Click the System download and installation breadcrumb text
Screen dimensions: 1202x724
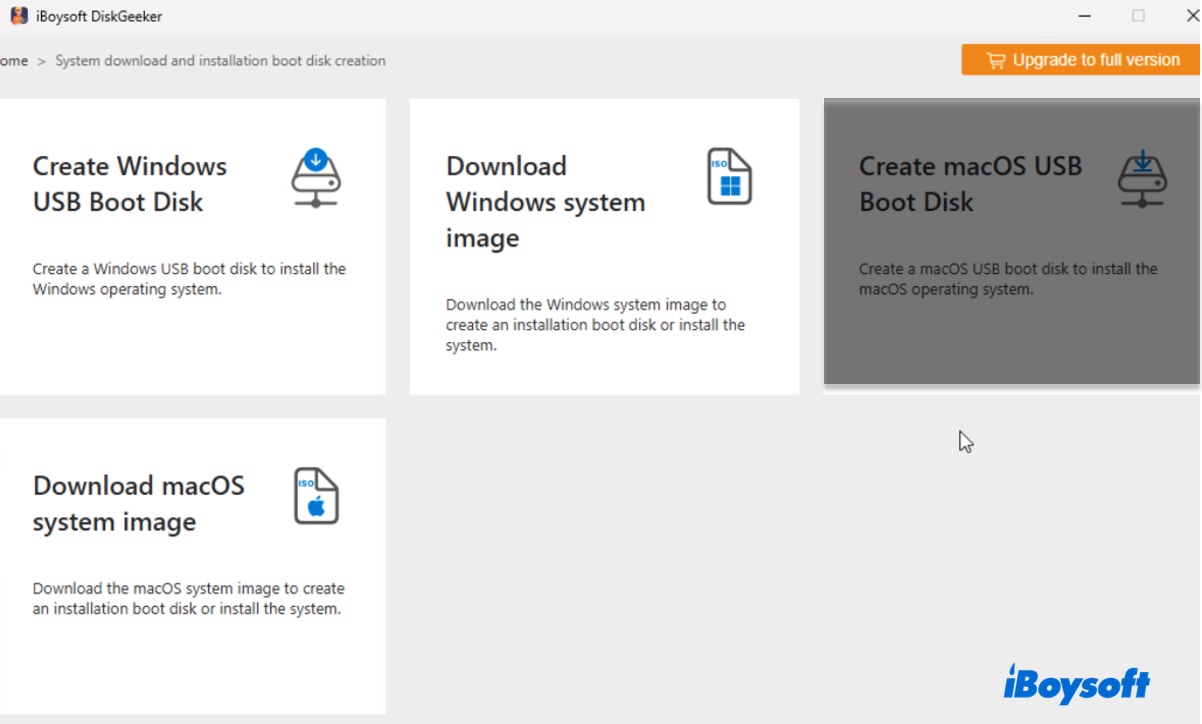point(220,60)
